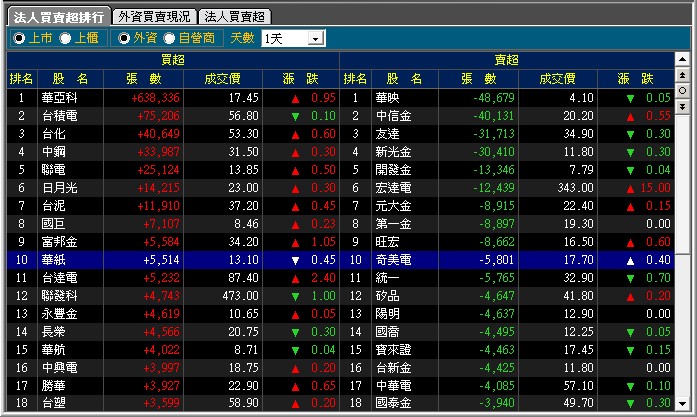This screenshot has height=417, width=697.
Task: Select highlighted 奇美電 row
Action: tap(507, 260)
